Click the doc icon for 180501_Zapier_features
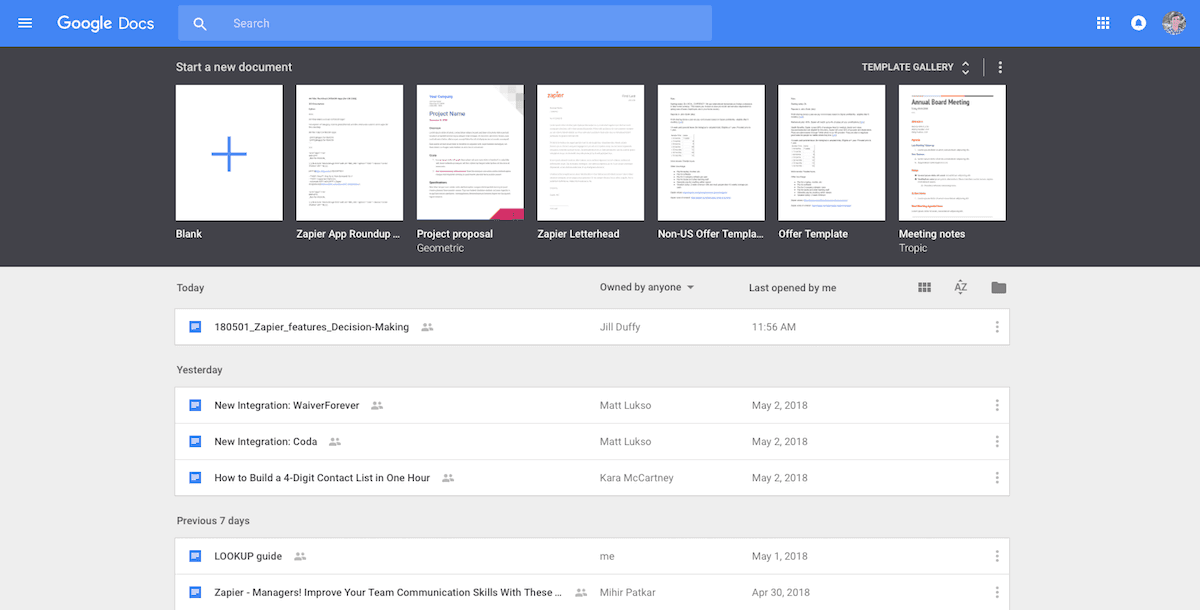Screen dimensions: 1200x610 [x=196, y=327]
